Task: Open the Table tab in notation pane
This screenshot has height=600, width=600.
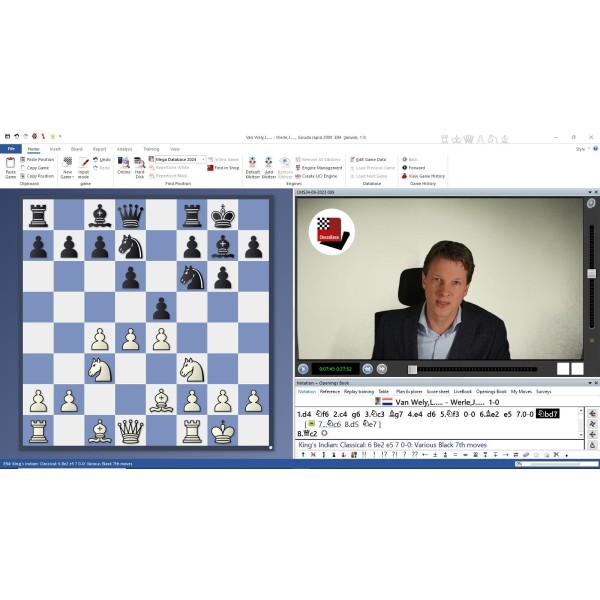Action: tap(383, 391)
